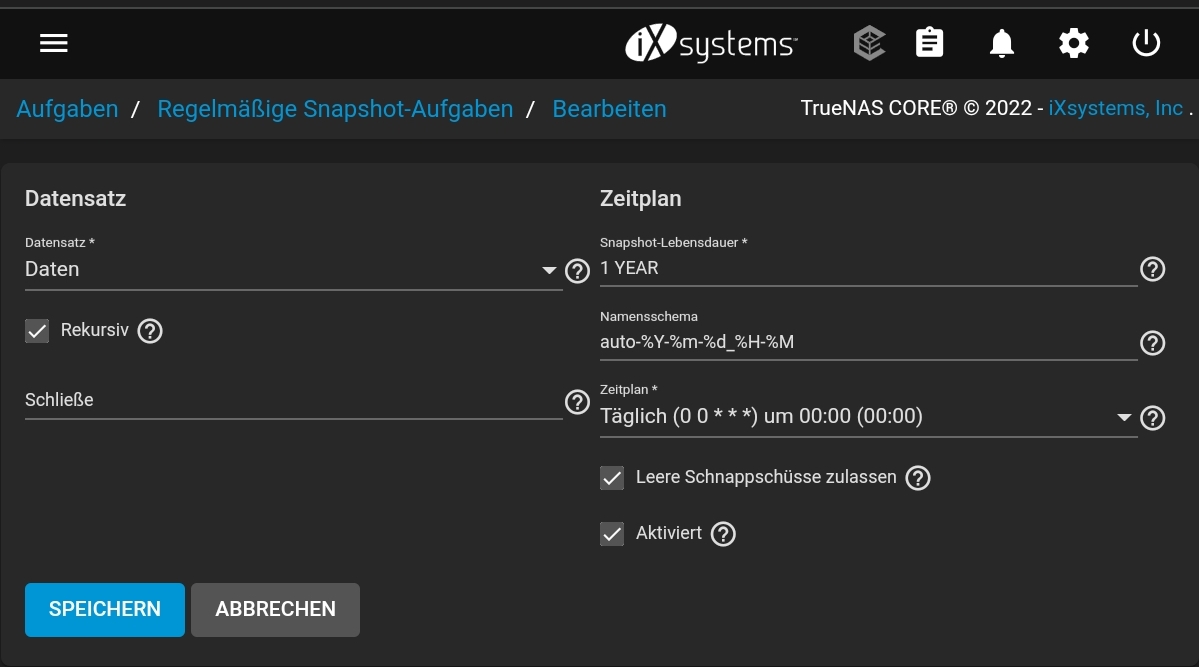Open the Regelmäßige Snapshot-Aufgaben breadcrumb
The width and height of the screenshot is (1199, 667).
point(335,109)
